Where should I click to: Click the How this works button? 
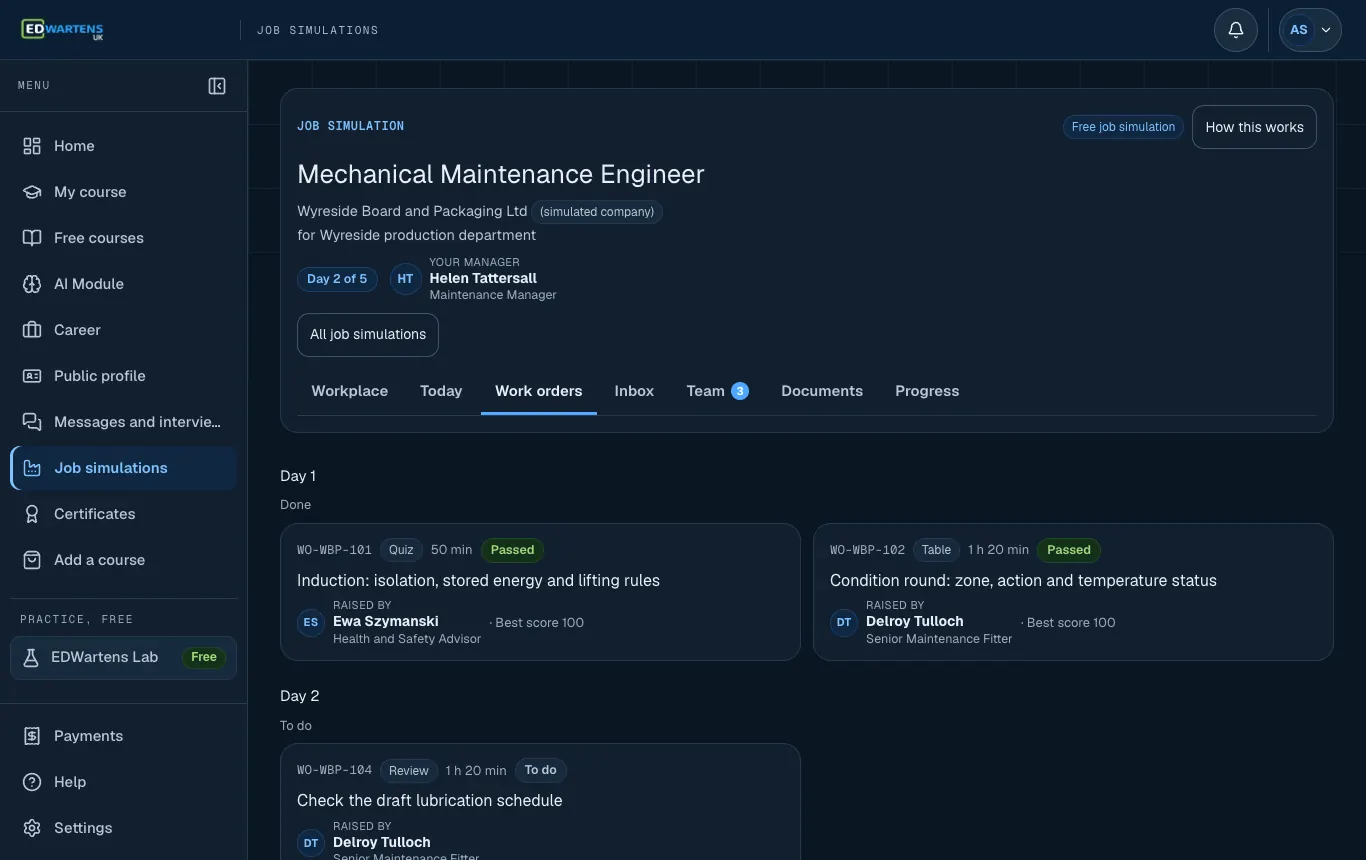coord(1254,127)
